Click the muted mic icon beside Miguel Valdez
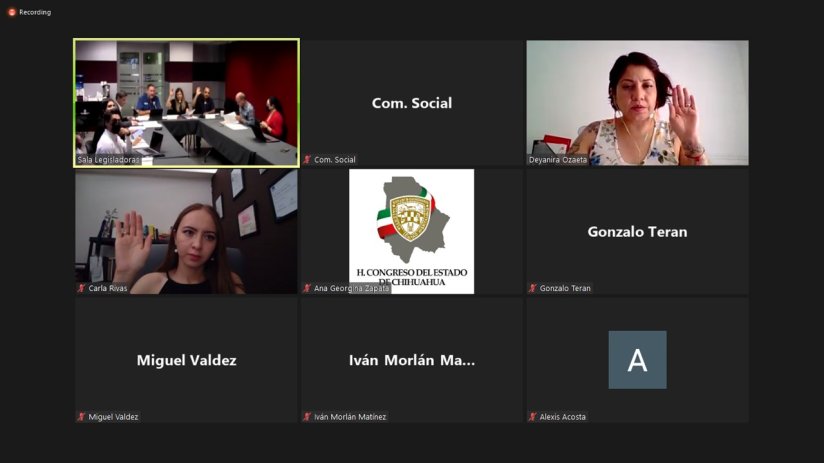 pyautogui.click(x=81, y=417)
